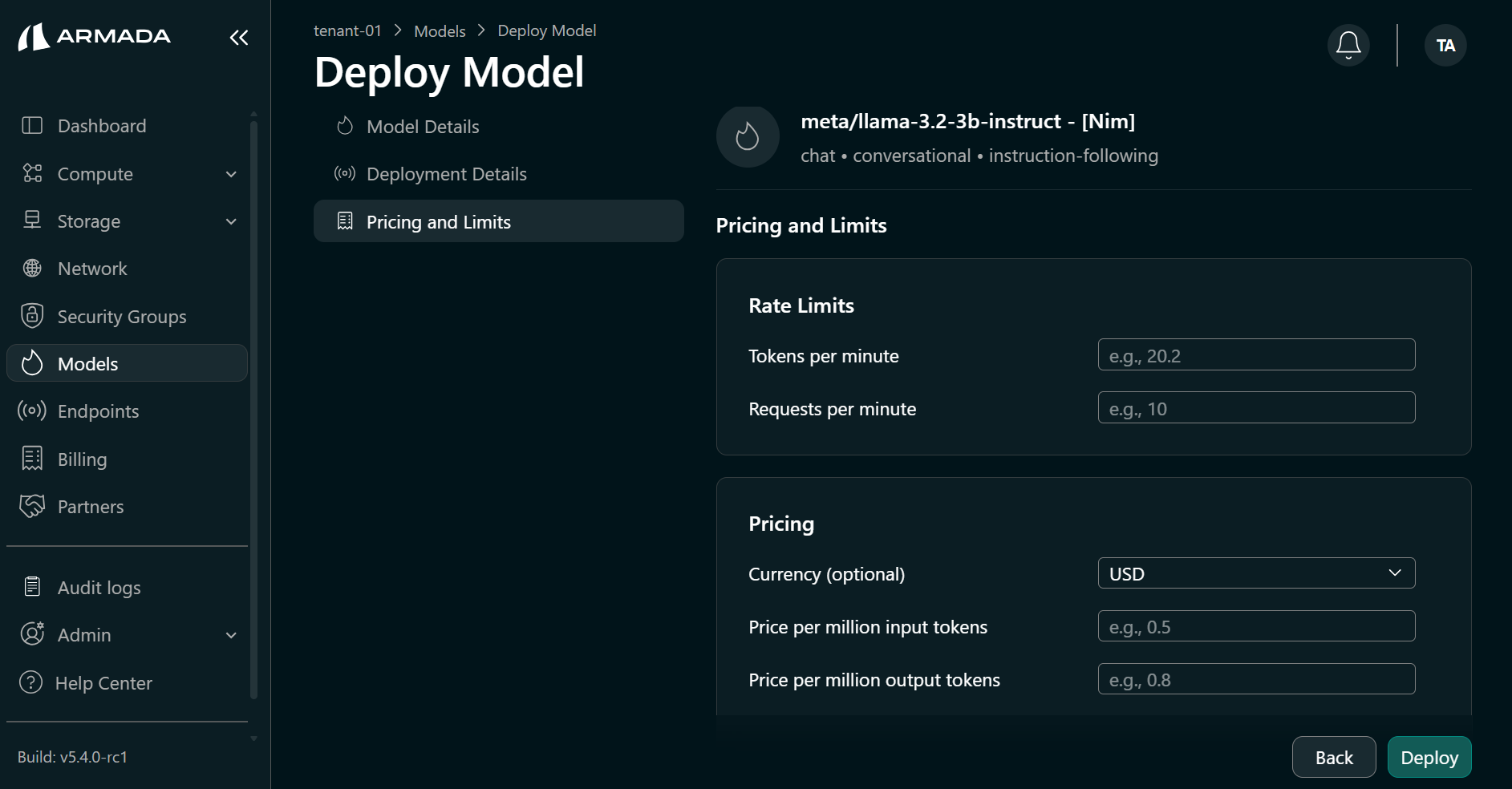The width and height of the screenshot is (1512, 789).
Task: Open the TA user avatar menu
Action: click(x=1445, y=45)
